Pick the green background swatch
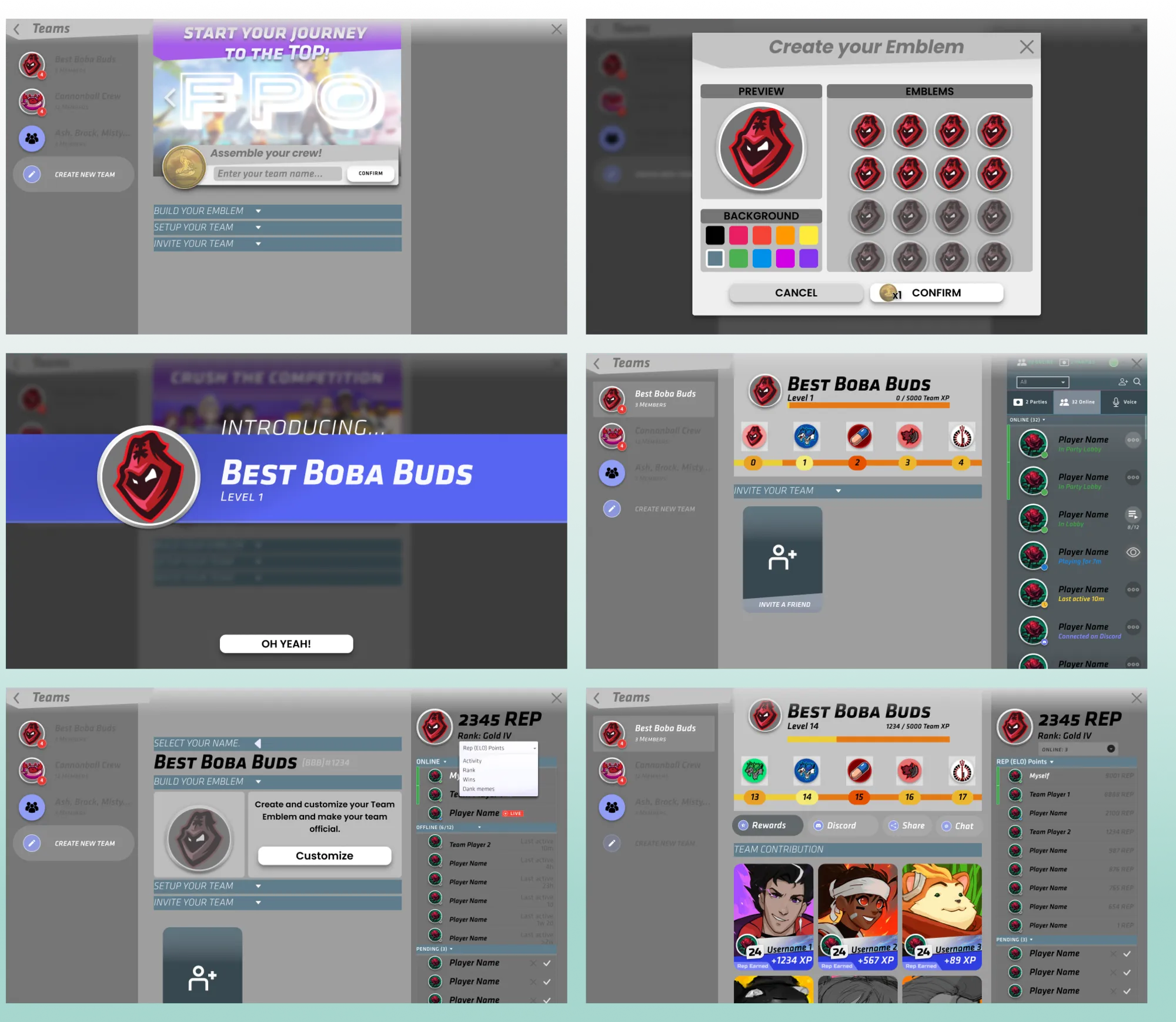Image resolution: width=1176 pixels, height=1022 pixels. pyautogui.click(x=739, y=258)
